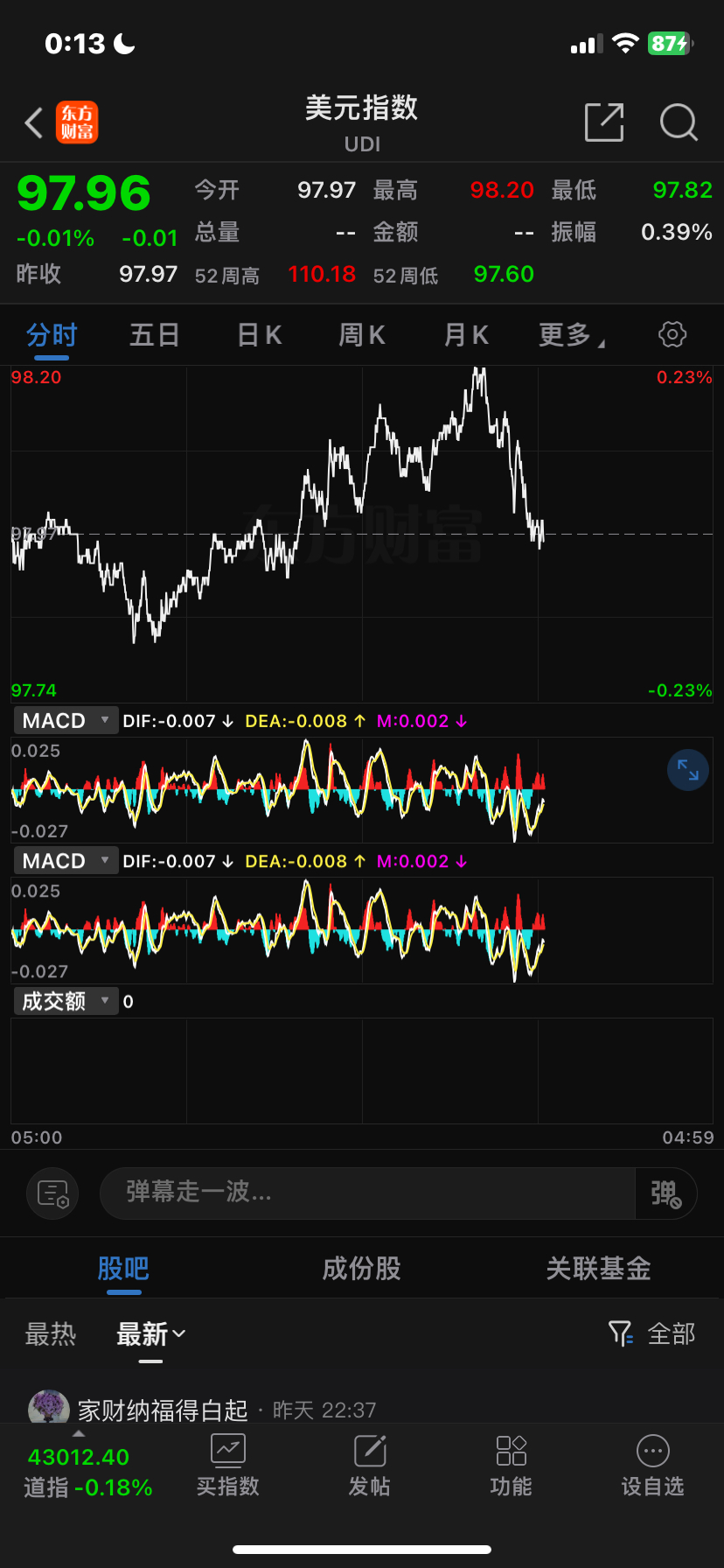Screen dimensions: 724x1568
Task: Open the 东方财富 logo home icon
Action: (x=77, y=122)
